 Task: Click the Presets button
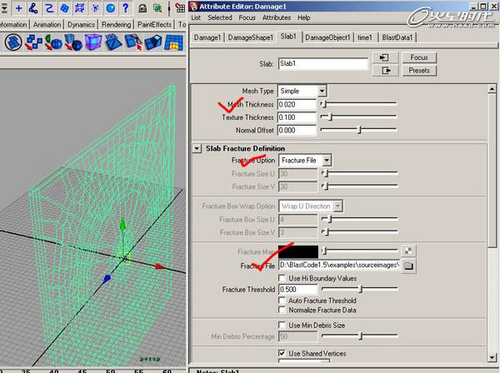[x=419, y=70]
